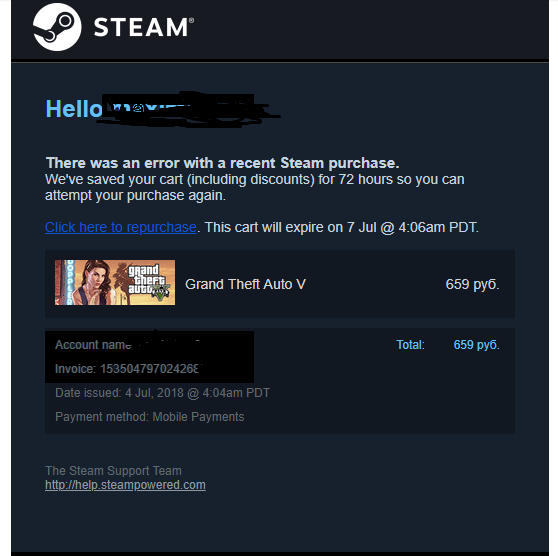
Task: Click the blue Total: label
Action: [x=410, y=345]
